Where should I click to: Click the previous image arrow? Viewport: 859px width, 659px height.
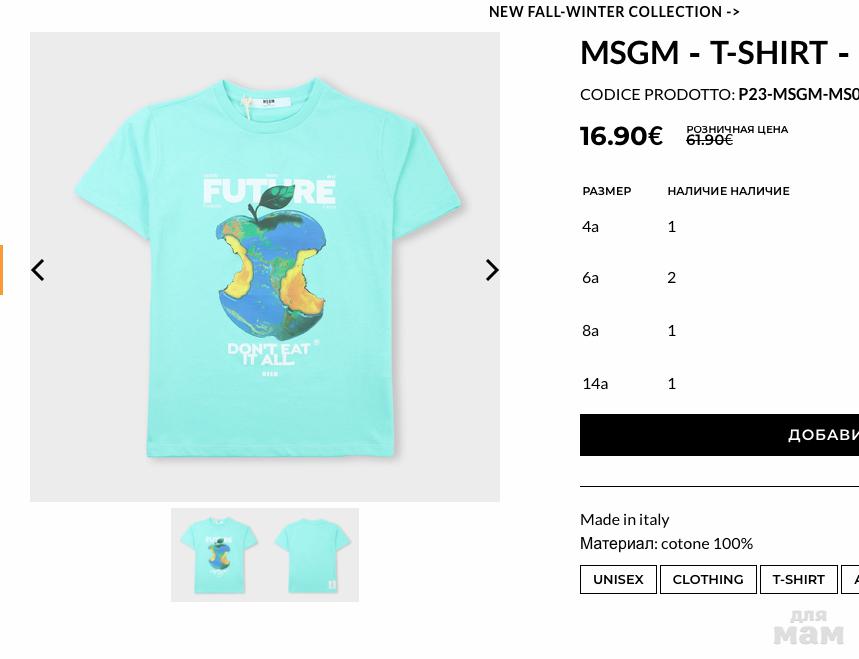(38, 270)
